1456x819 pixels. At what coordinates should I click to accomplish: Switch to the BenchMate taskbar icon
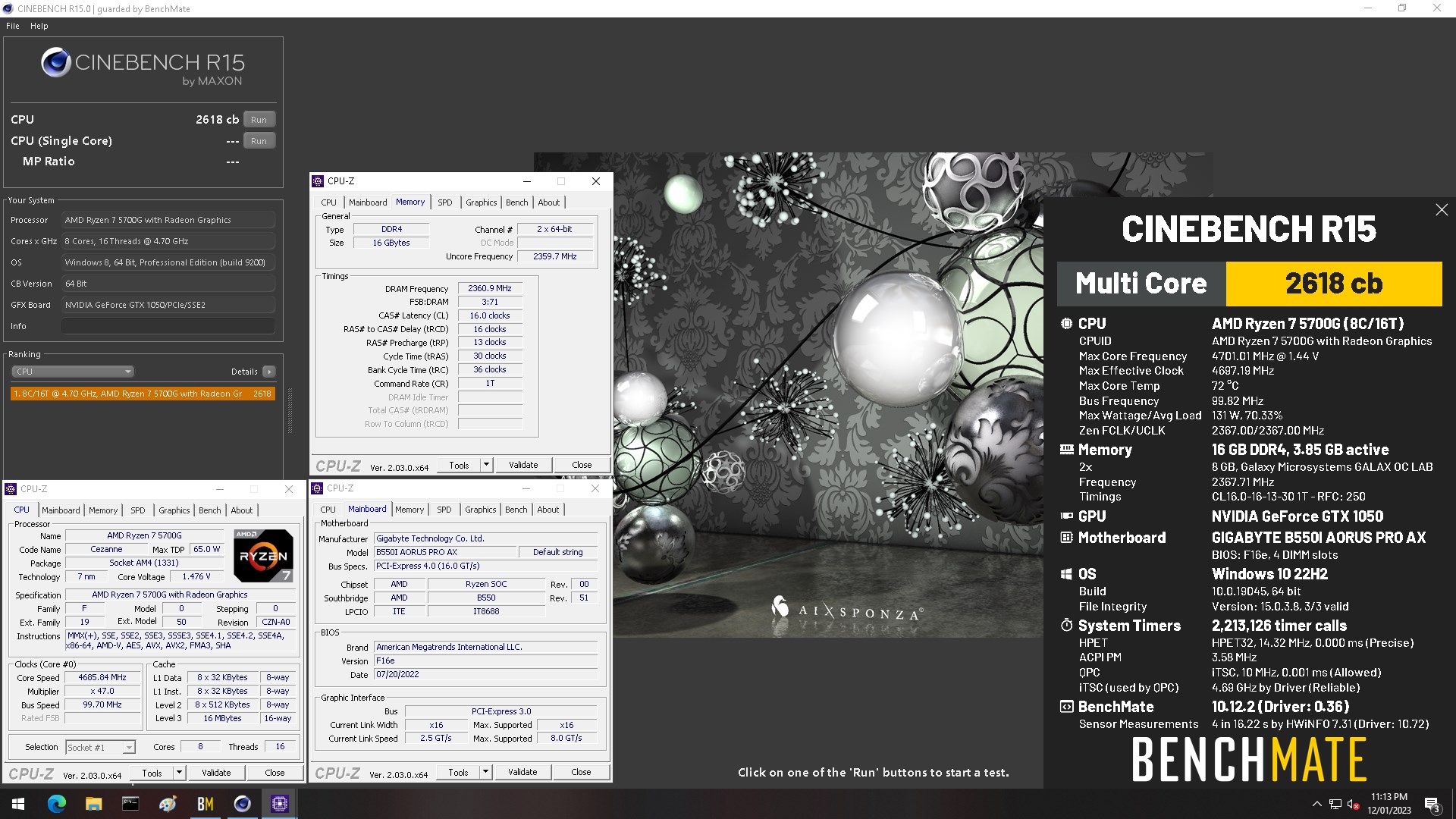pos(205,804)
